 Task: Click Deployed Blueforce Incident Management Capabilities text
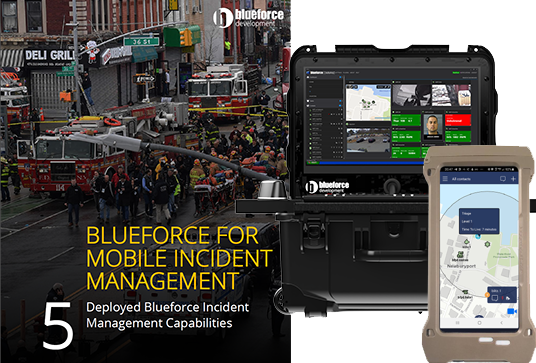click(168, 315)
